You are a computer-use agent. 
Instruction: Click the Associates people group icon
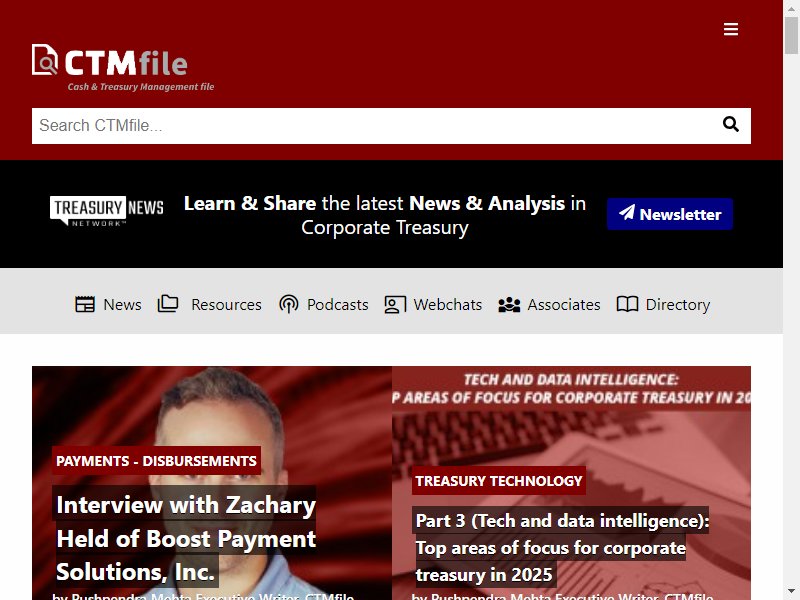coord(509,305)
